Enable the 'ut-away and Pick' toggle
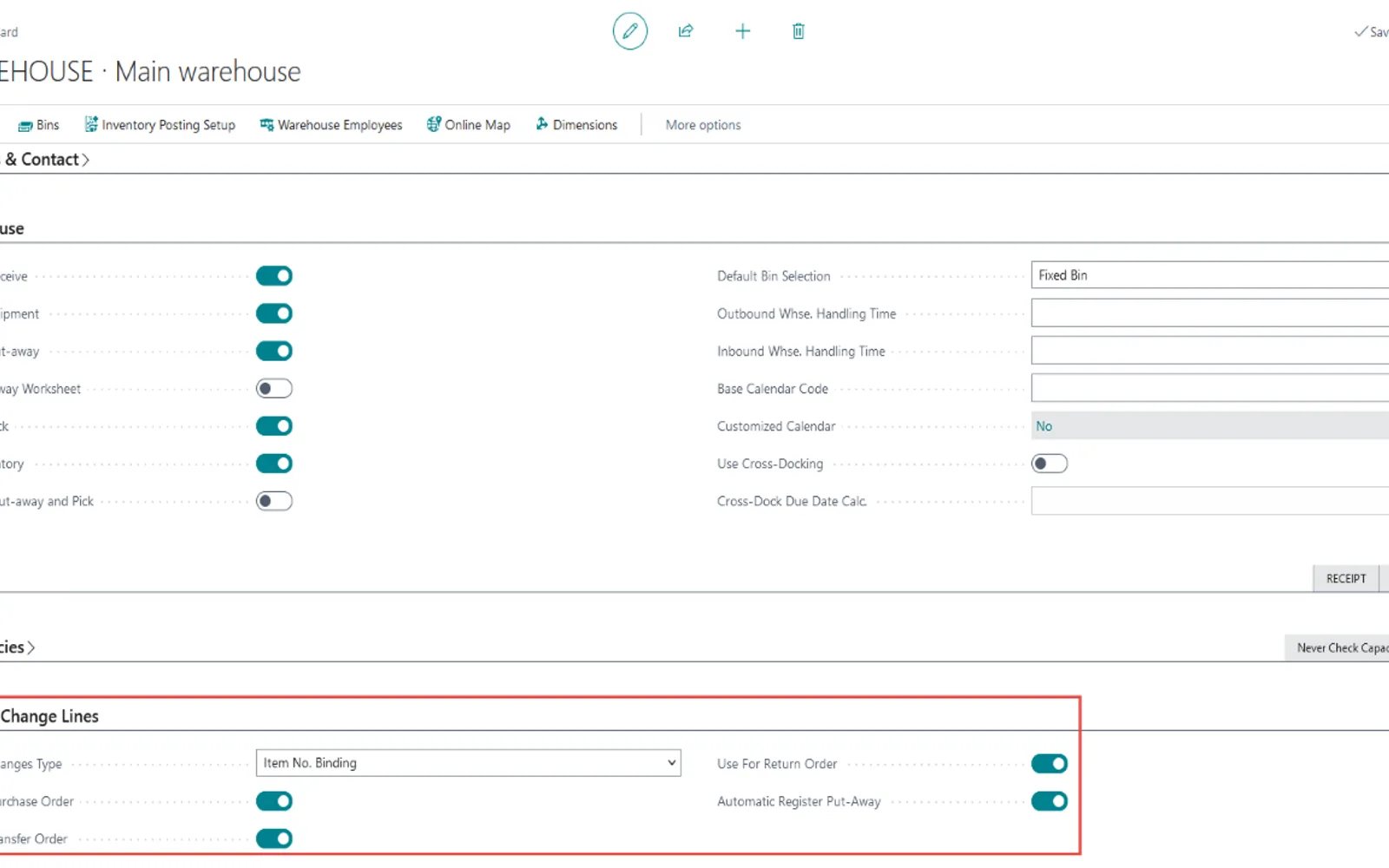Screen dimensions: 1389x868 click(x=274, y=501)
